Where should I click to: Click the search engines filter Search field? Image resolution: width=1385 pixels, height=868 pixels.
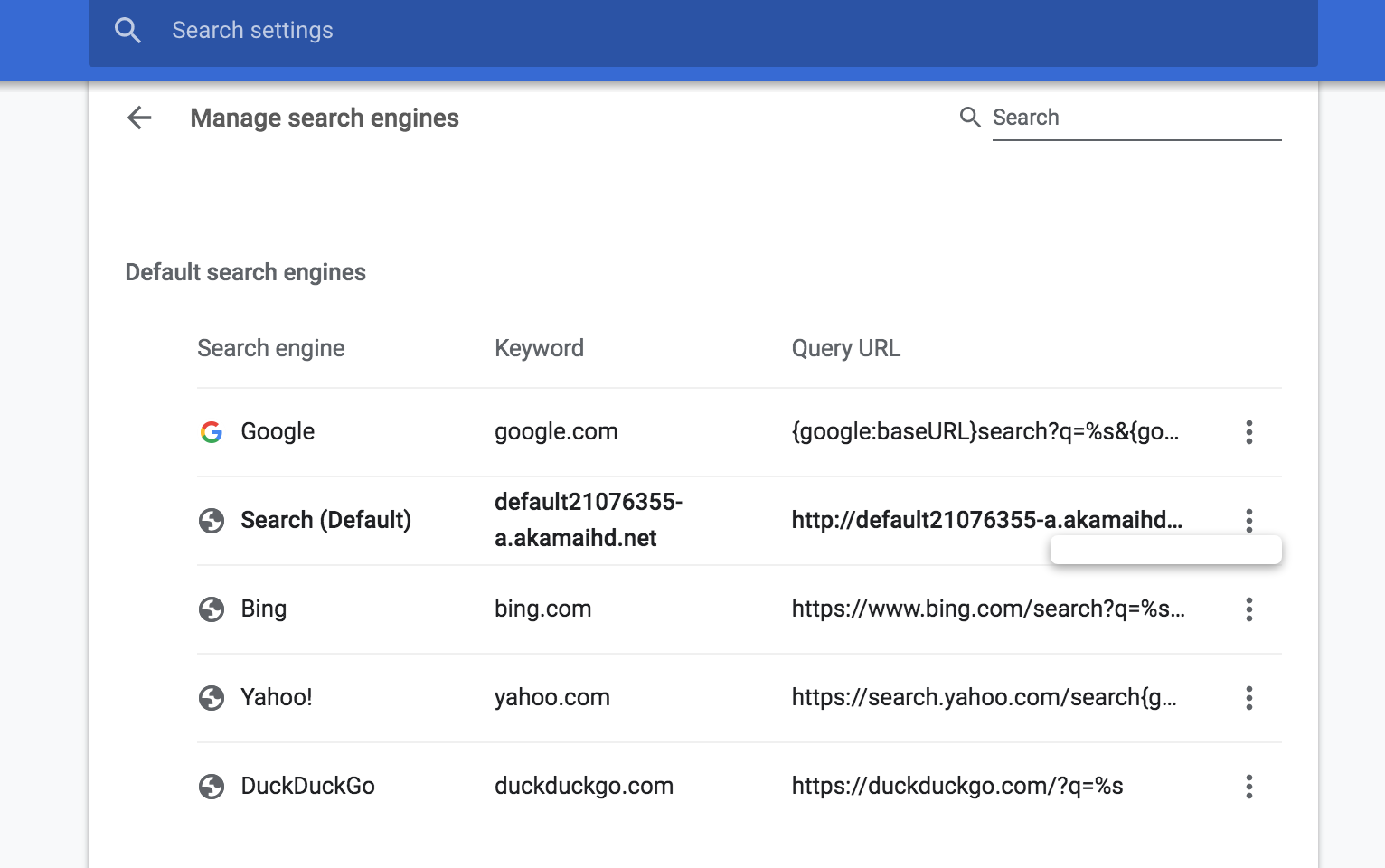click(1135, 118)
